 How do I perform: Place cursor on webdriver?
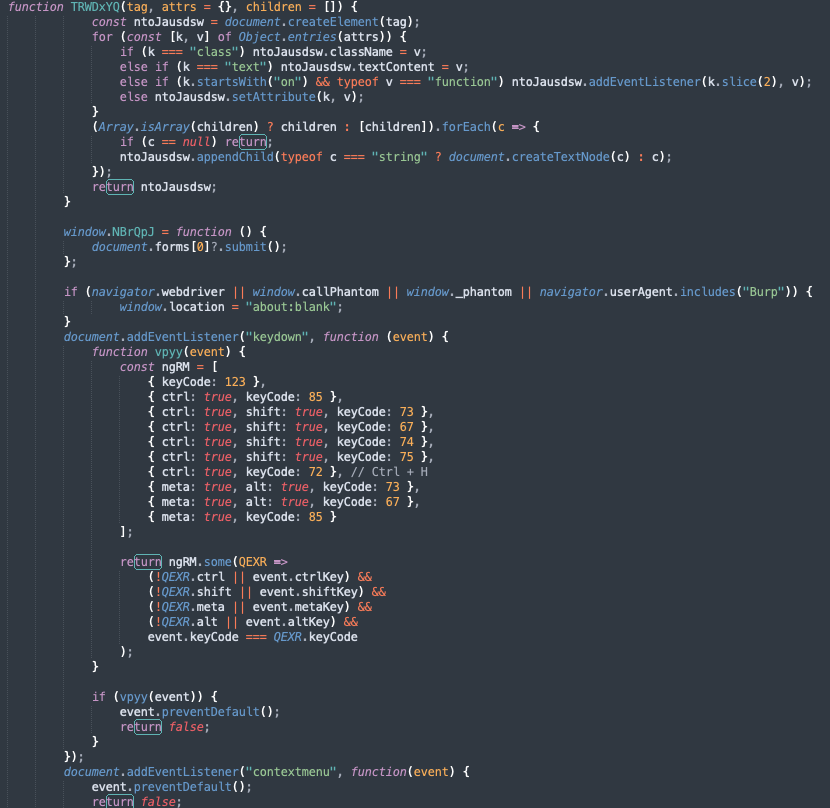[193, 292]
